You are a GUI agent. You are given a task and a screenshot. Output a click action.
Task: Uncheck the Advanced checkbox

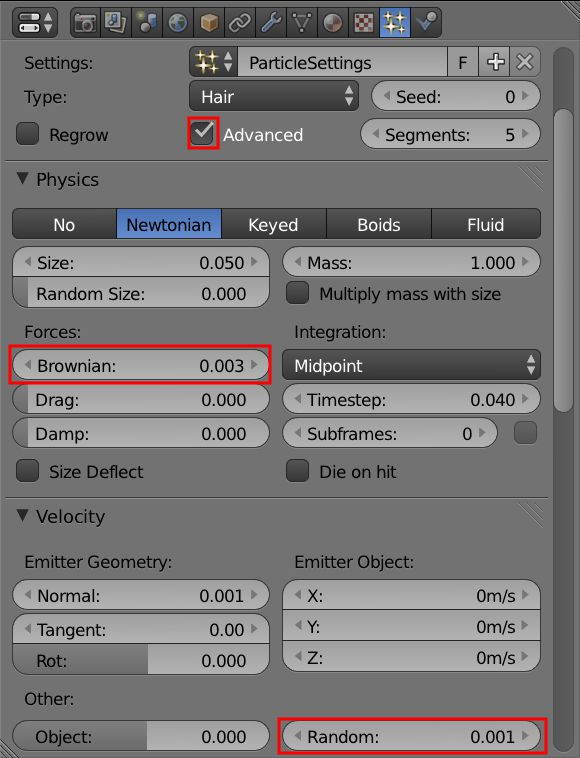click(x=203, y=133)
